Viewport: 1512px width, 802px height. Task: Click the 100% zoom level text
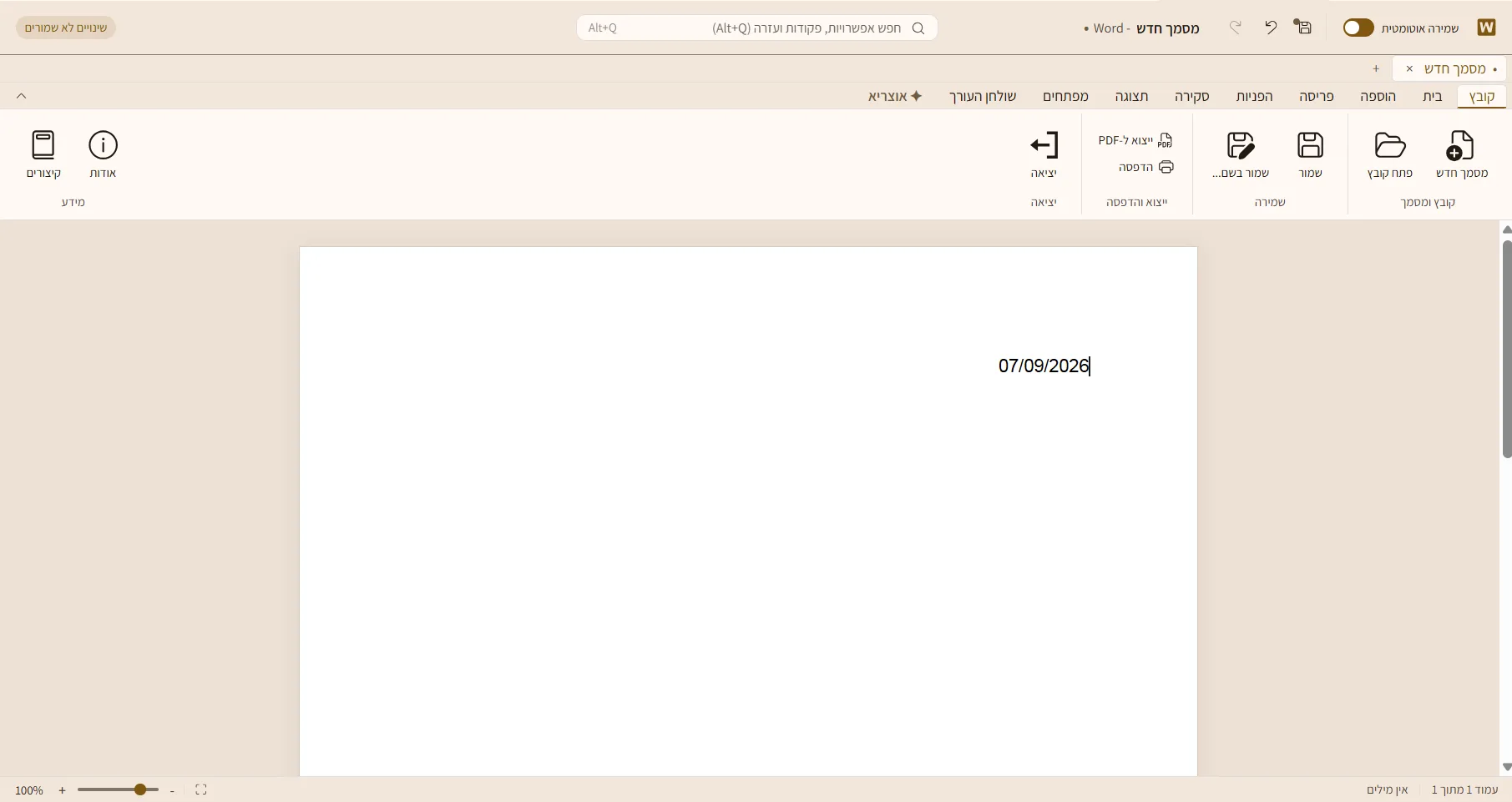coord(29,790)
